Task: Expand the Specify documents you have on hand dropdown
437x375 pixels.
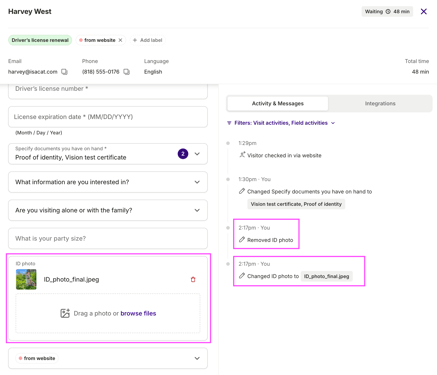Action: 197,154
